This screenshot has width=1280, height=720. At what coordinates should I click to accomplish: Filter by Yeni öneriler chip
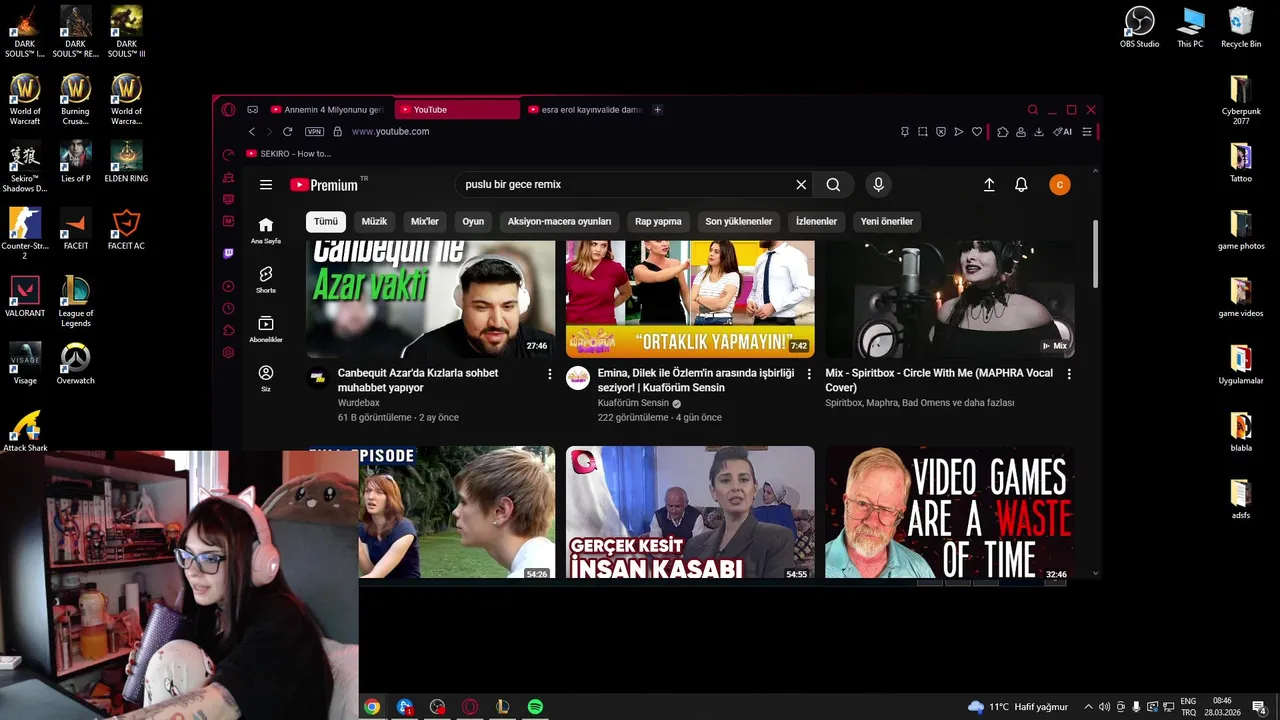coord(887,221)
